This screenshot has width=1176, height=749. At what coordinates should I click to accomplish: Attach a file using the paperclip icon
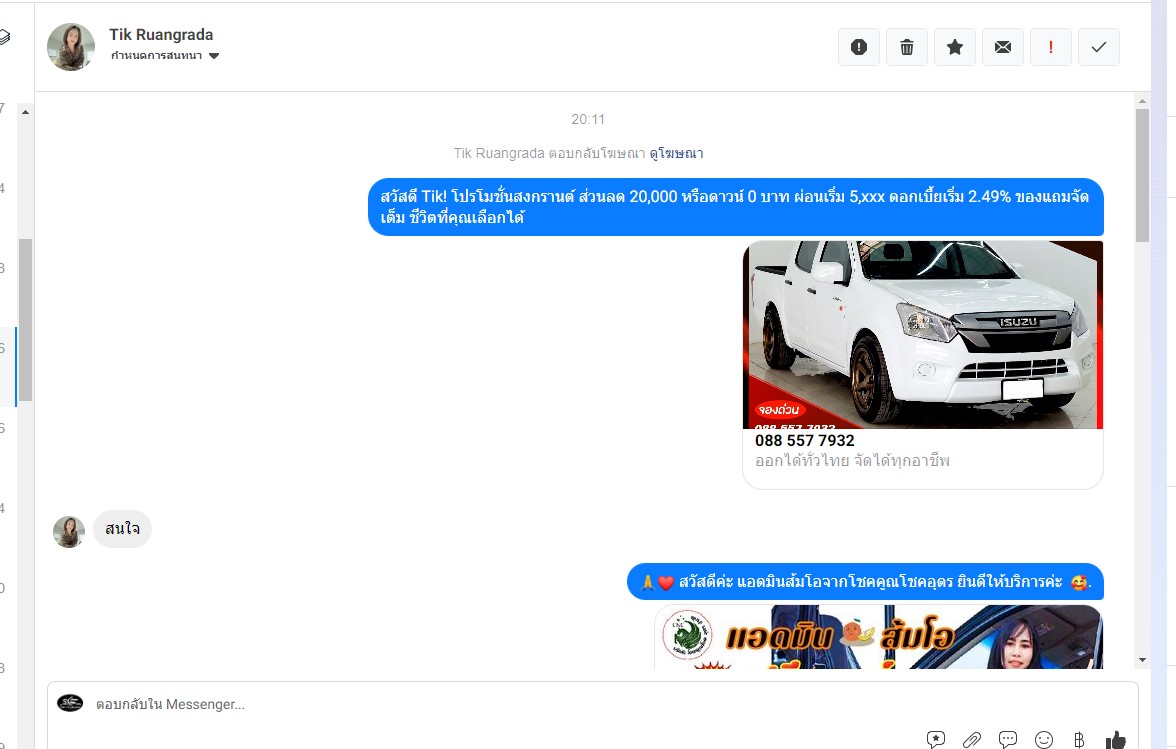[972, 740]
